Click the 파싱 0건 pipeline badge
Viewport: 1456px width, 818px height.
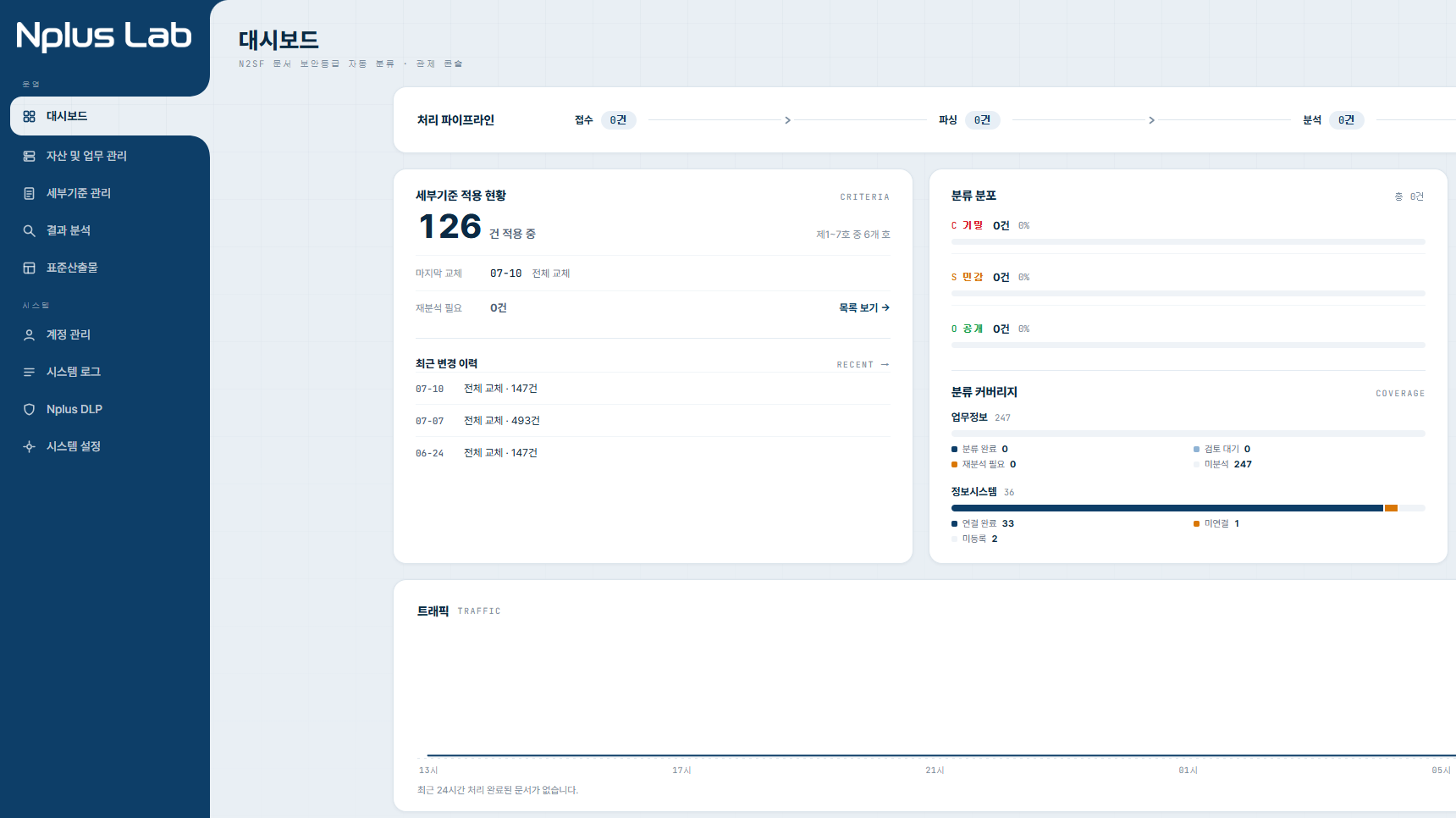pyautogui.click(x=983, y=120)
